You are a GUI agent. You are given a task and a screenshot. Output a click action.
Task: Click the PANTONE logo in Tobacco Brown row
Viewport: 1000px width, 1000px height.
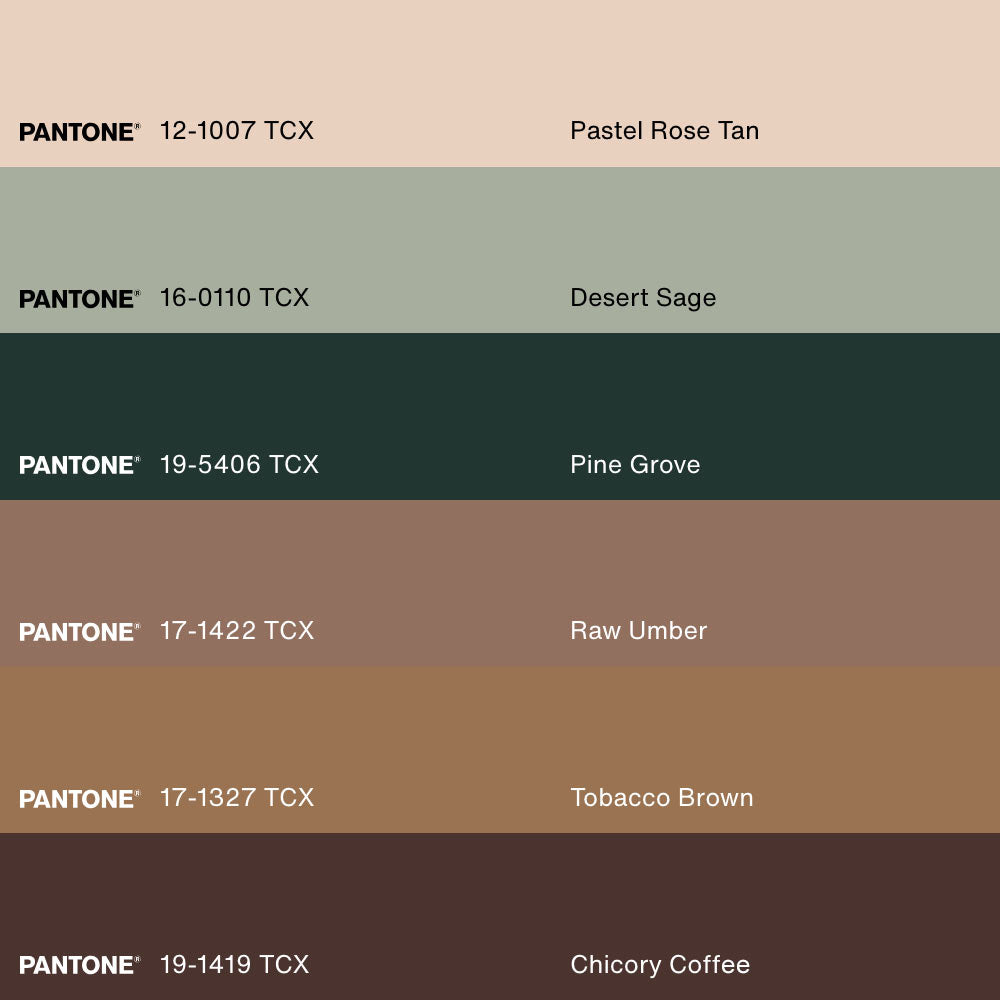(79, 799)
